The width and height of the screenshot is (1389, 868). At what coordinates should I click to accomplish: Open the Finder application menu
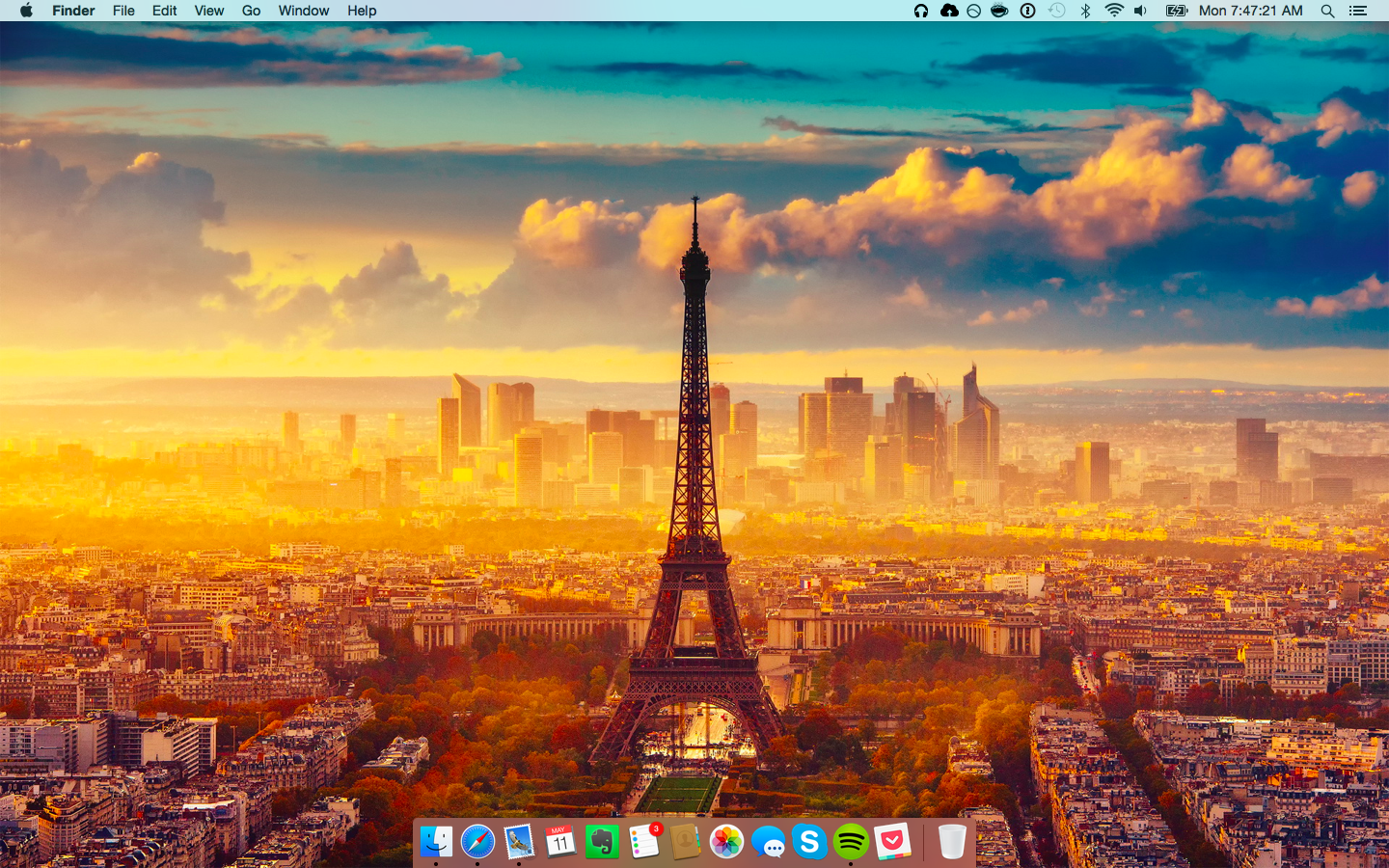[x=73, y=11]
